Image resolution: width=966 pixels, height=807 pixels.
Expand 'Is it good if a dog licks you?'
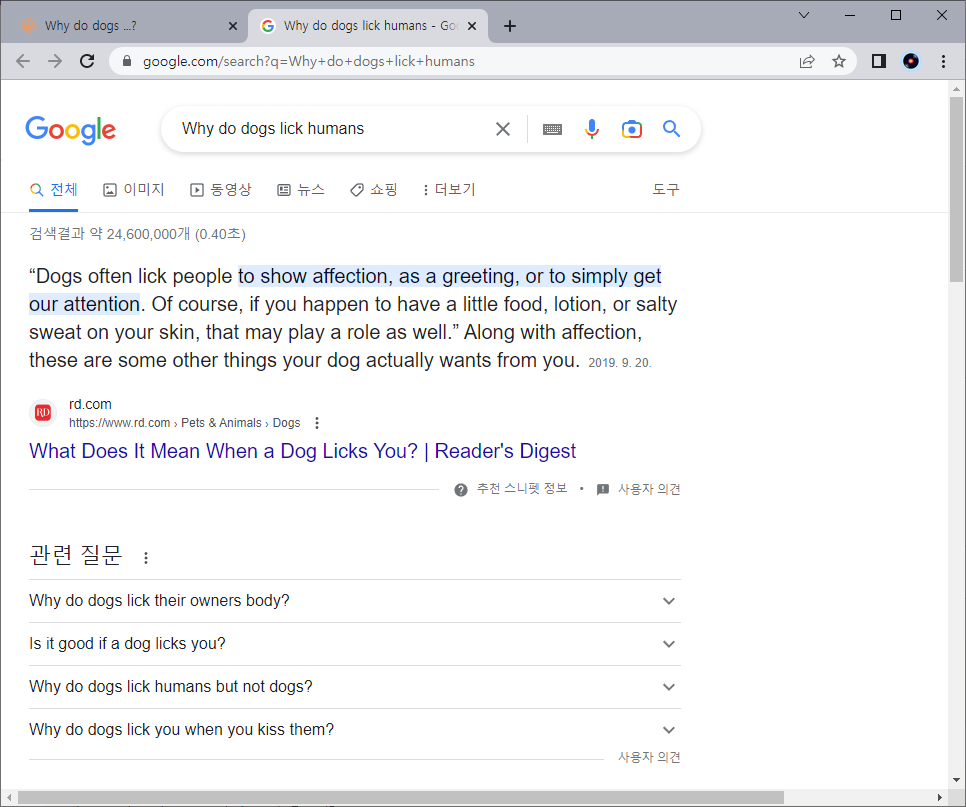[x=355, y=644]
